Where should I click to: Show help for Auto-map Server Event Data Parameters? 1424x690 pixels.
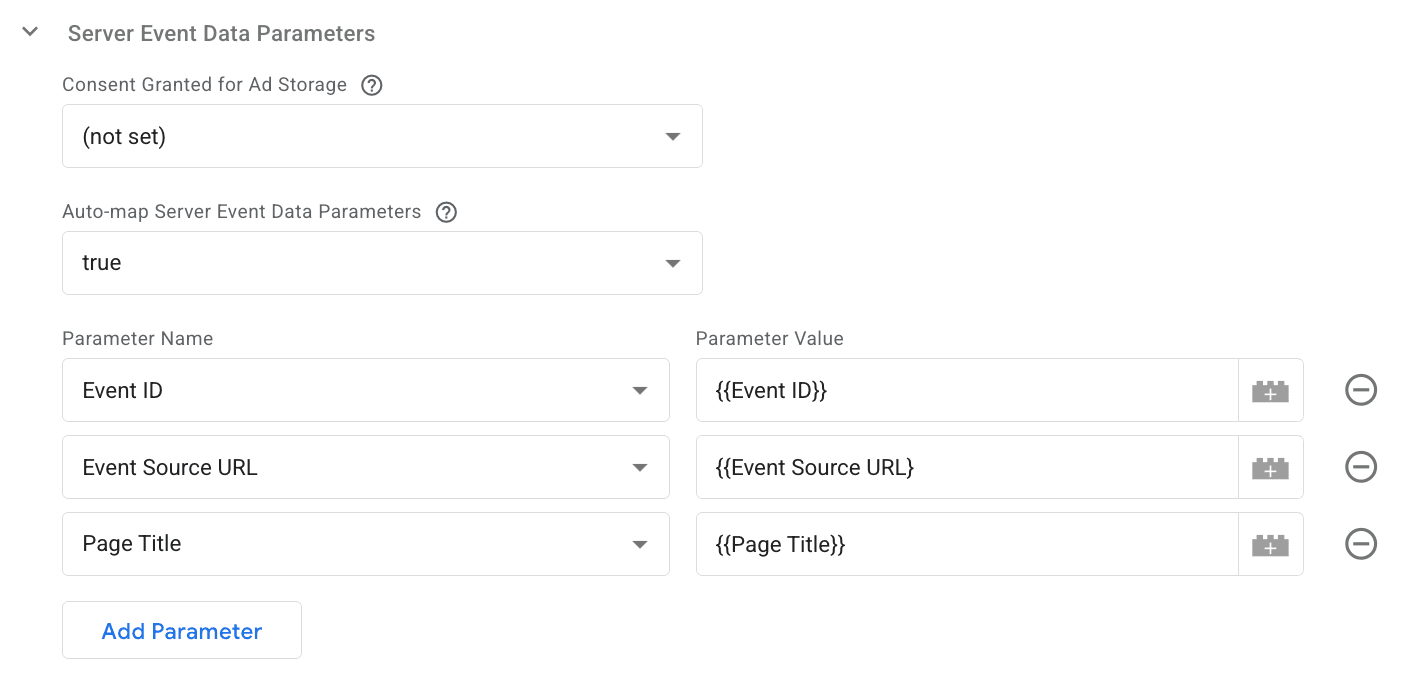click(447, 212)
